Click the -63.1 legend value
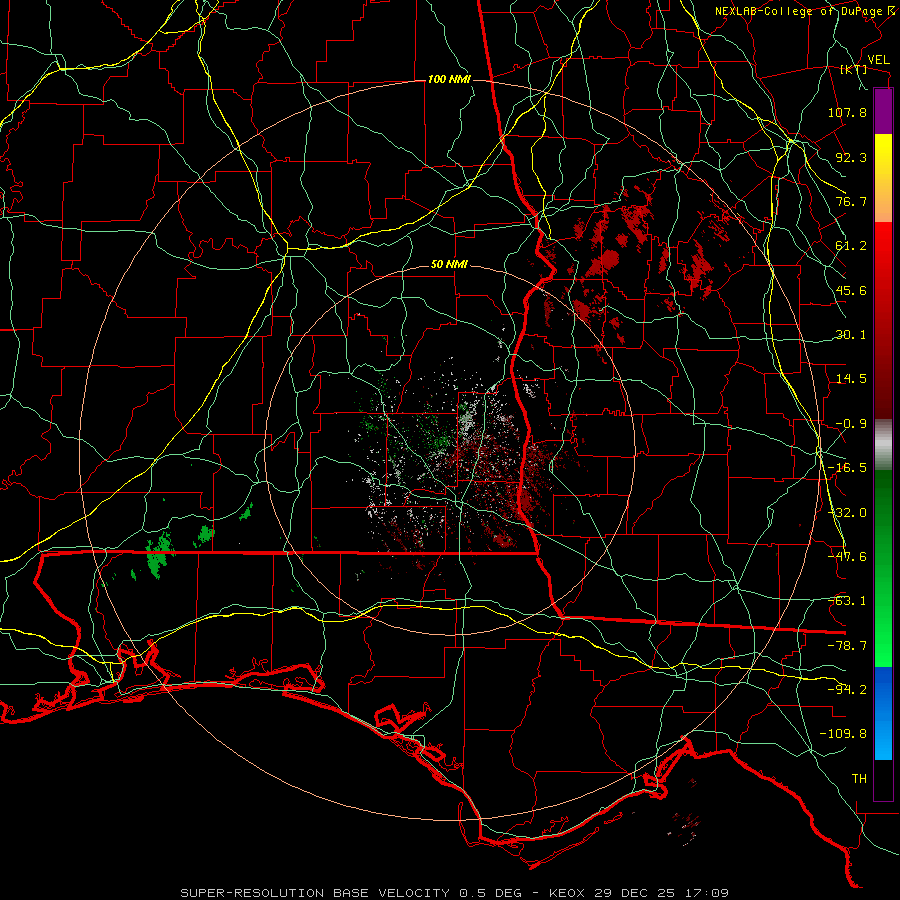 847,601
